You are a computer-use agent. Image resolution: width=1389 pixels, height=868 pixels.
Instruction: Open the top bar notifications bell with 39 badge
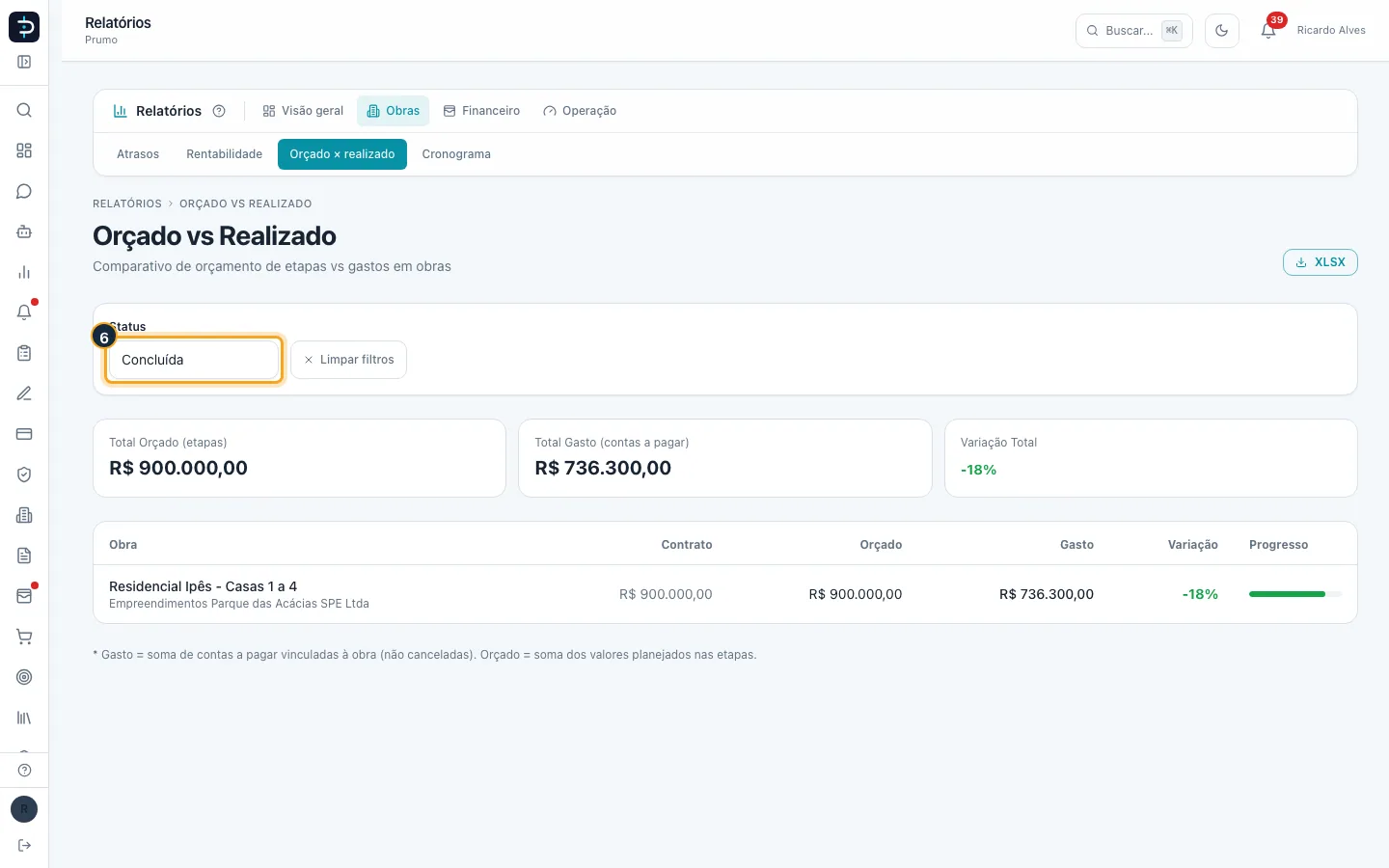coord(1268,31)
